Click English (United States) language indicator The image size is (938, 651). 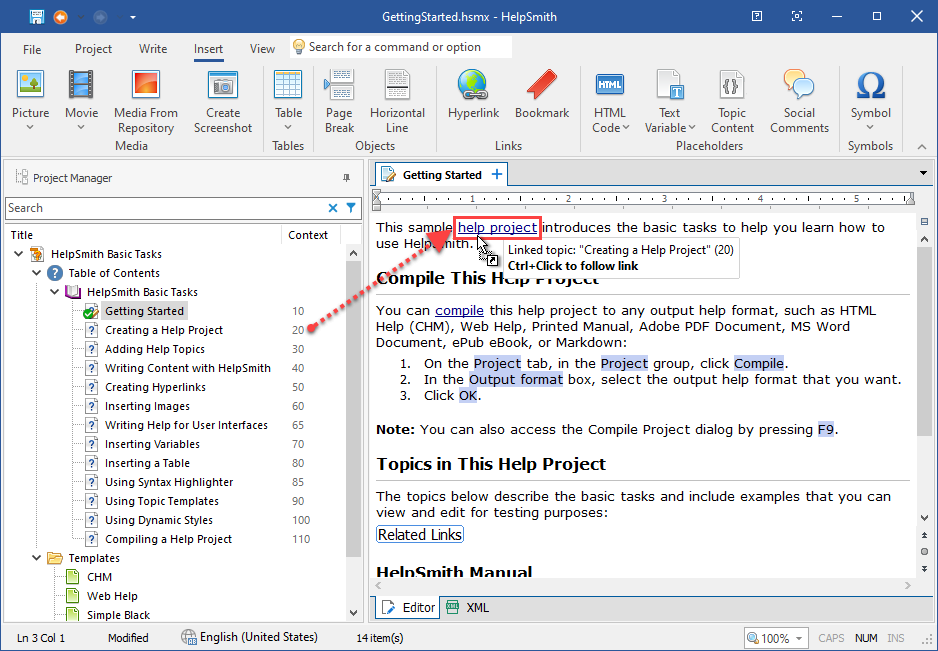pos(249,637)
